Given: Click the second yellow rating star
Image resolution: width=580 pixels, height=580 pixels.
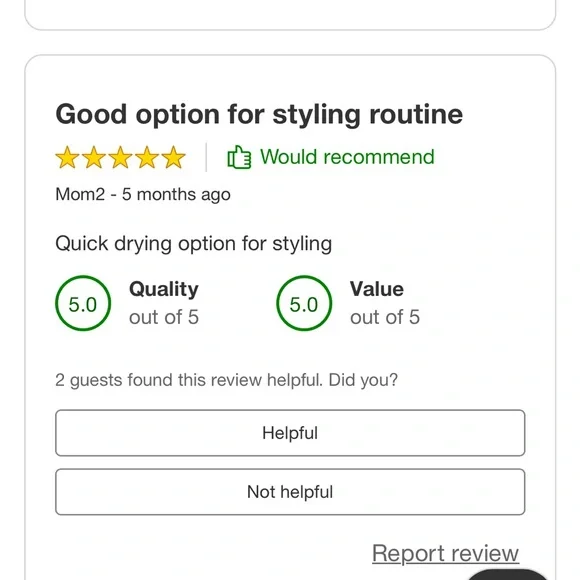Looking at the screenshot, I should pyautogui.click(x=94, y=158).
